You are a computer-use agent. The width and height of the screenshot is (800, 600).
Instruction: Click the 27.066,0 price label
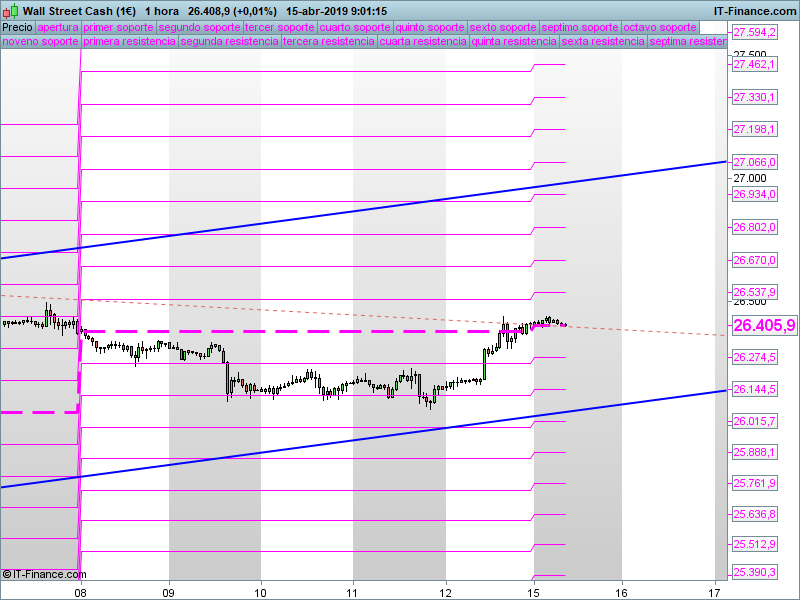click(x=755, y=162)
